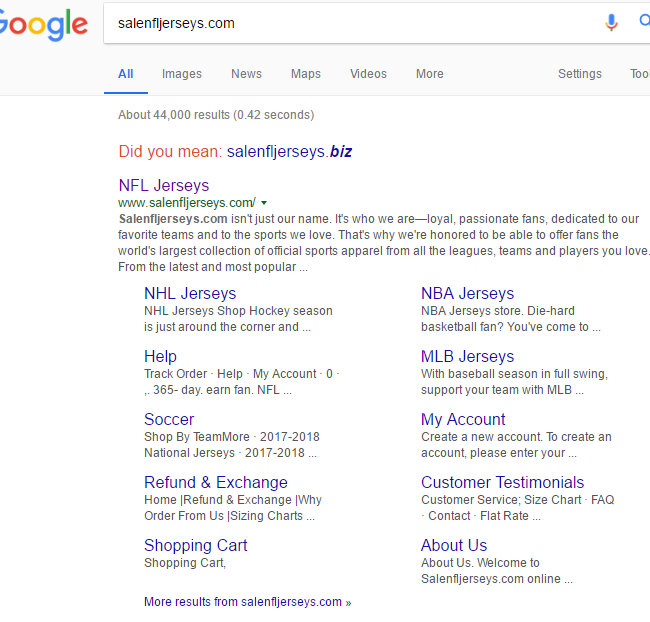The width and height of the screenshot is (650, 622).
Task: Click the Shop By TeamMore 2017-2018 snippet
Action: pyautogui.click(x=232, y=445)
